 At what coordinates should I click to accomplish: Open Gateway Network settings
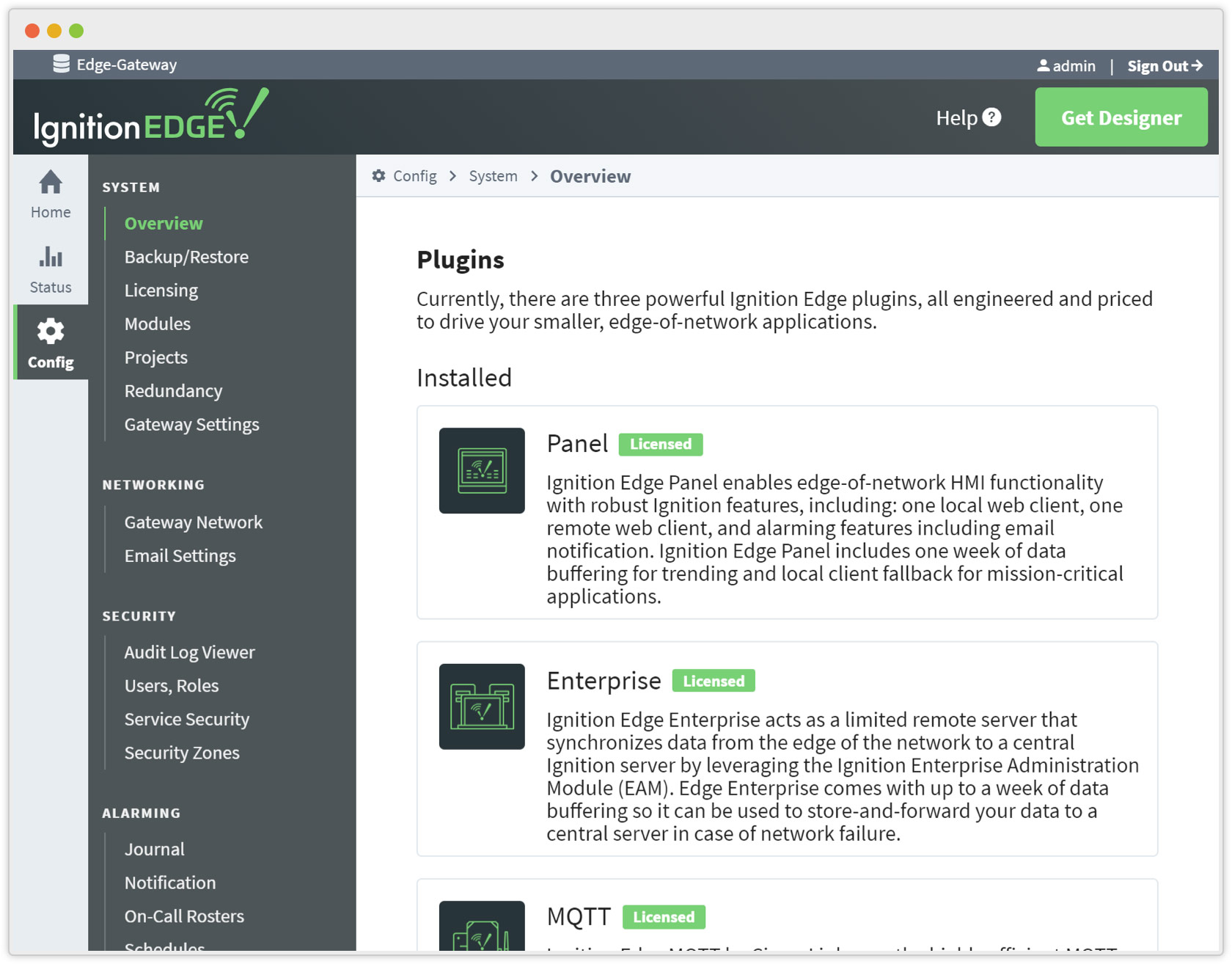pyautogui.click(x=194, y=522)
